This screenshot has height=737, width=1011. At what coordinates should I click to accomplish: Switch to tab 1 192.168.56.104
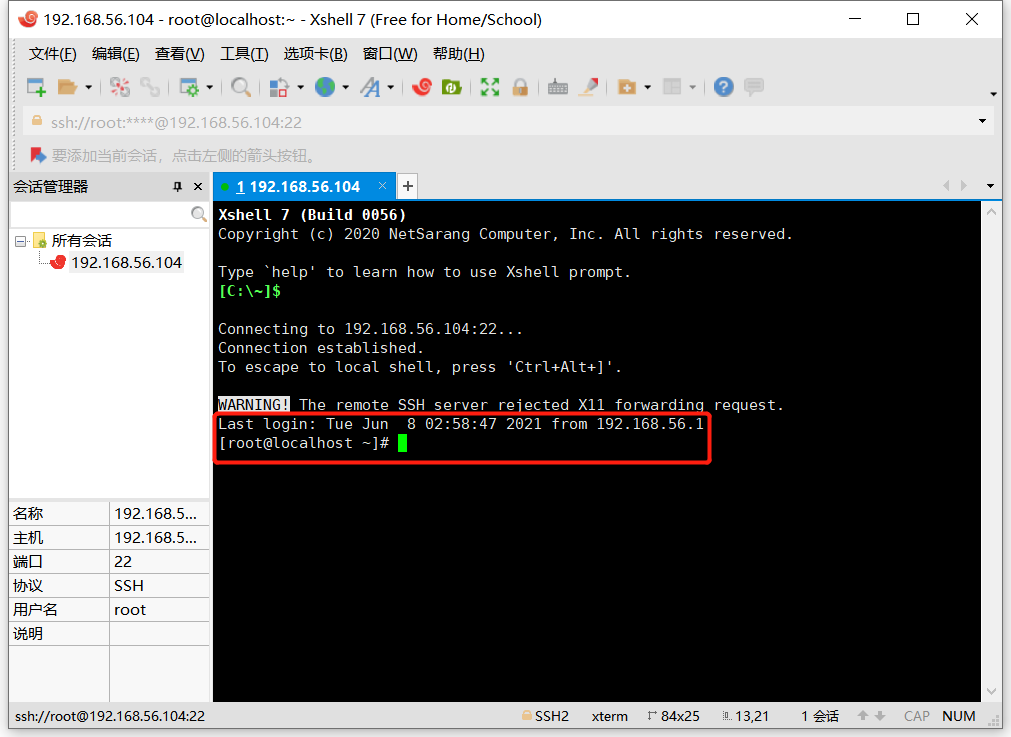point(298,187)
